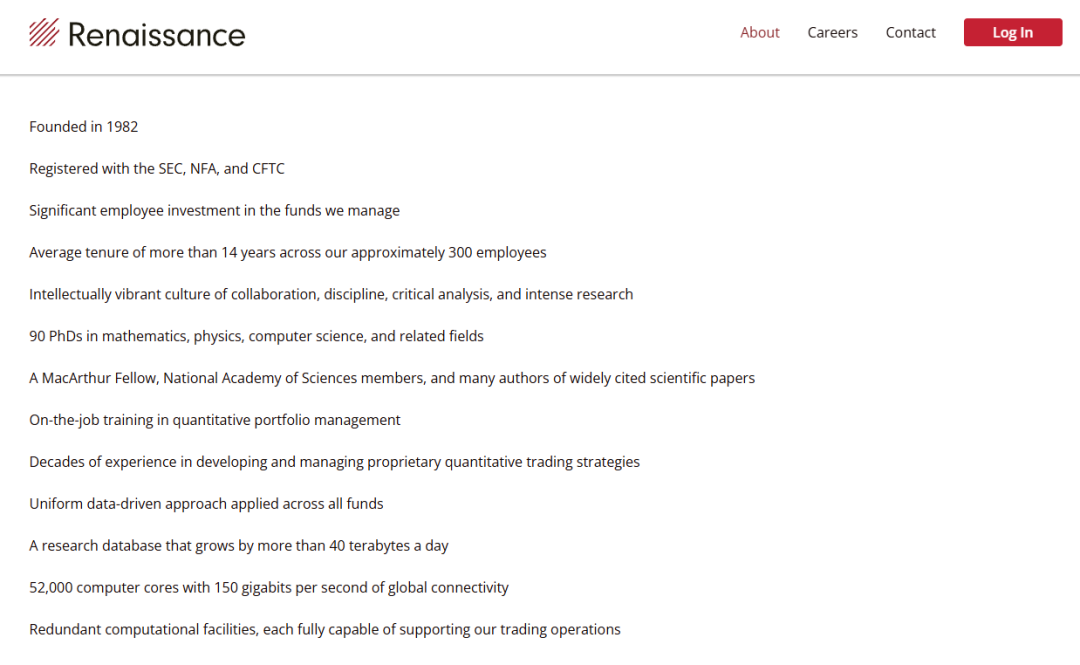
Task: Click the '90 PhDs in mathematics' line
Action: pos(256,336)
